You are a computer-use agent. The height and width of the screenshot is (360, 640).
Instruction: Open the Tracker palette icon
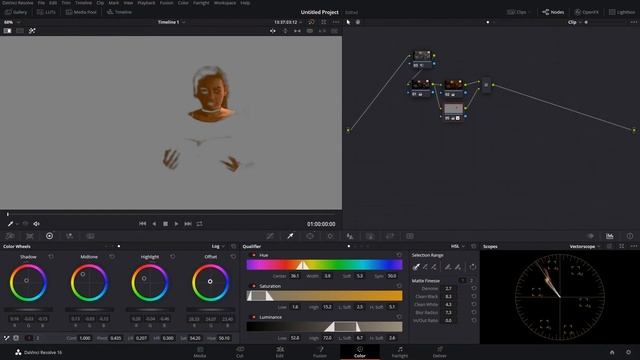[330, 236]
